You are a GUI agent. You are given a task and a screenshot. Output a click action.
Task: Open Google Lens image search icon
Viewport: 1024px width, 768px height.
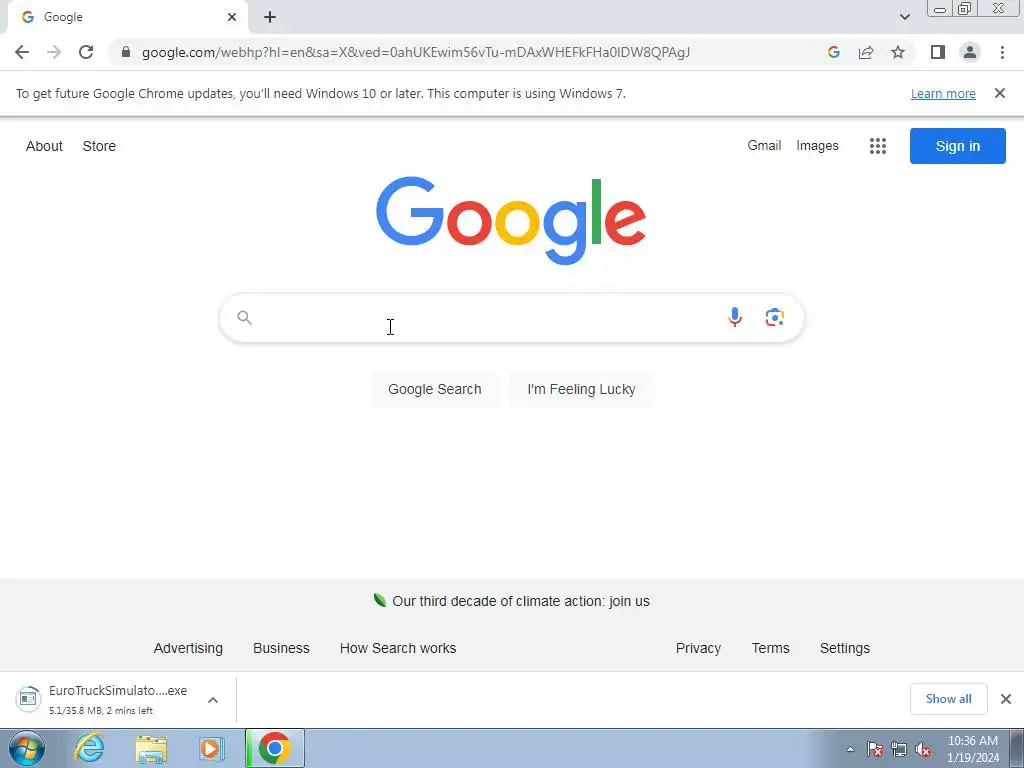[775, 317]
